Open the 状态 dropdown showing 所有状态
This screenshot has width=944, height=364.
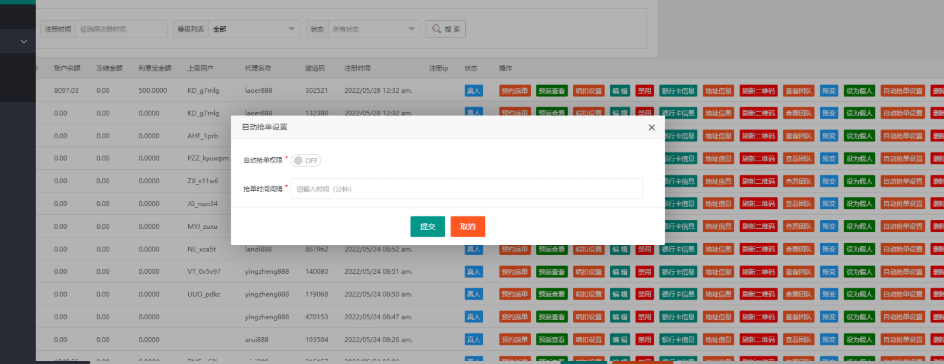pyautogui.click(x=373, y=29)
